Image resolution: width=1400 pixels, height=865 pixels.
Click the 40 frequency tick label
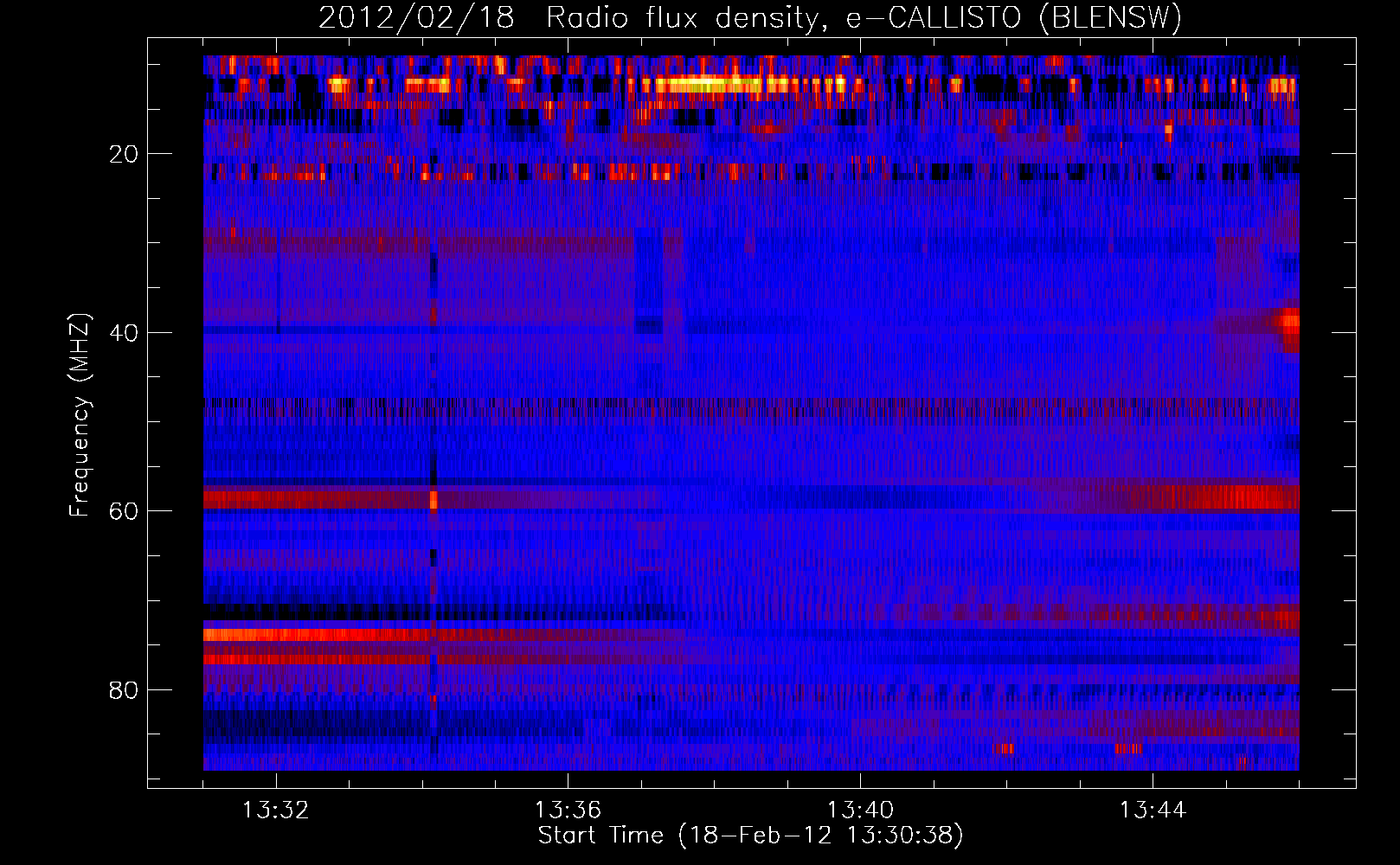coord(125,333)
